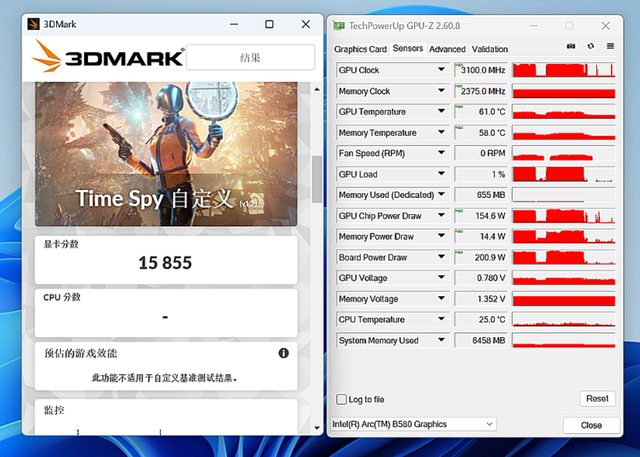640x457 pixels.
Task: Click the 监控 monitoring section heading
Action: pyautogui.click(x=54, y=410)
